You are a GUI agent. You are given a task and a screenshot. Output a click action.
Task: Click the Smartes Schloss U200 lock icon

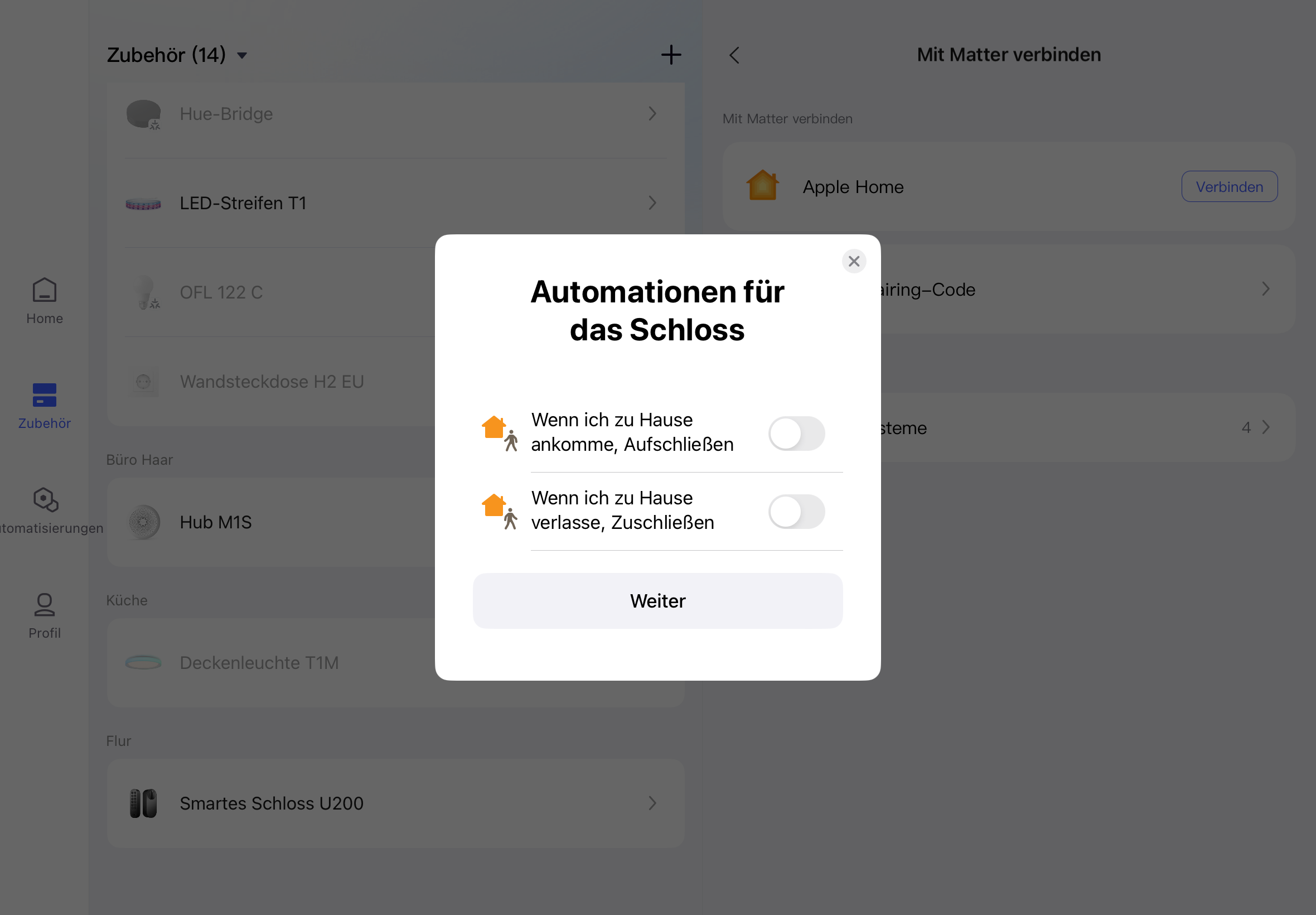143,803
